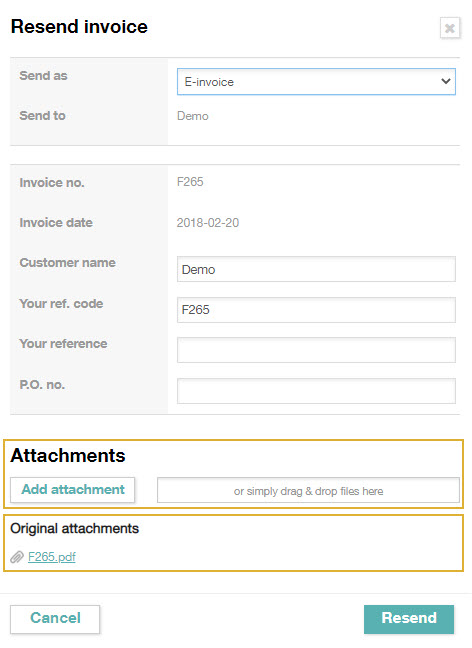Focus the Customer name field
472x648 pixels.
click(316, 269)
